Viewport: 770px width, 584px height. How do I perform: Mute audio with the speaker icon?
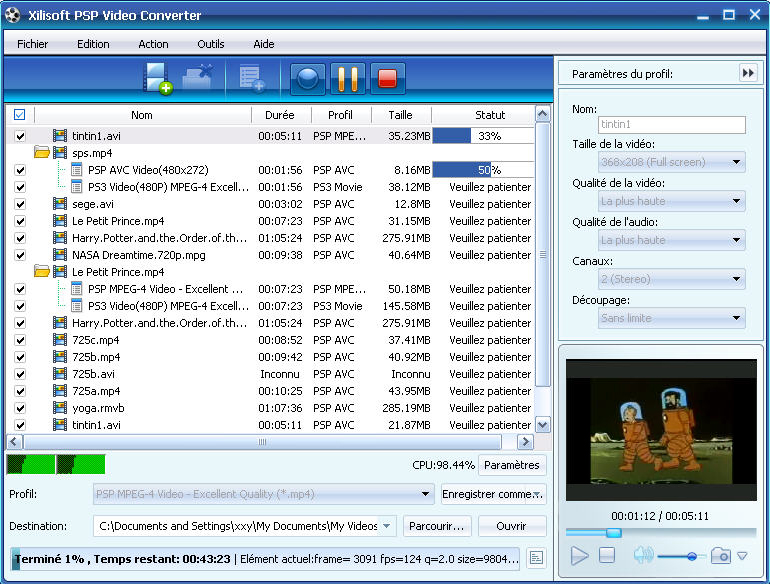click(x=643, y=556)
